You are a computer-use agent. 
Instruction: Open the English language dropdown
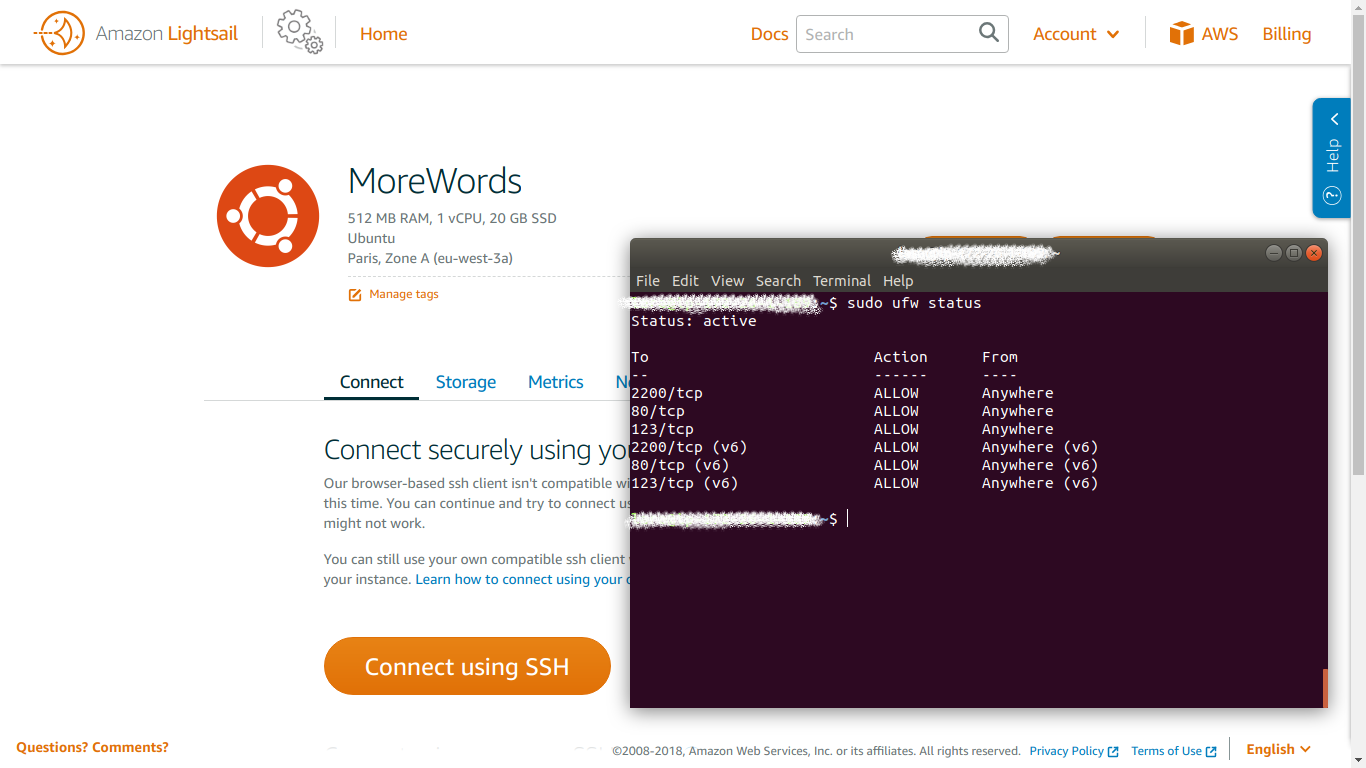tap(1278, 749)
